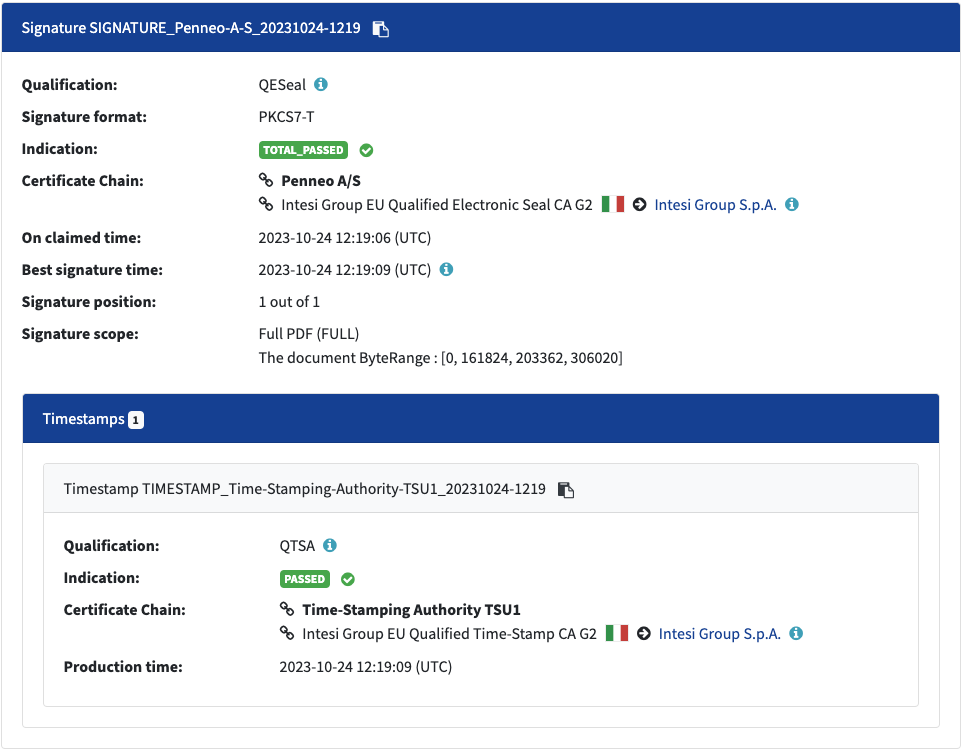Select the QTSA qualification text

coord(297,546)
